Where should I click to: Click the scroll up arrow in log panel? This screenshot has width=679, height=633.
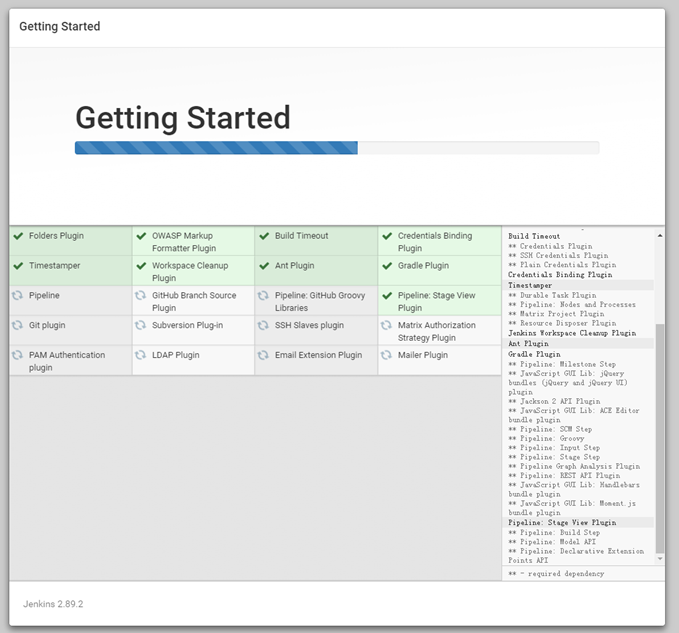tap(659, 237)
